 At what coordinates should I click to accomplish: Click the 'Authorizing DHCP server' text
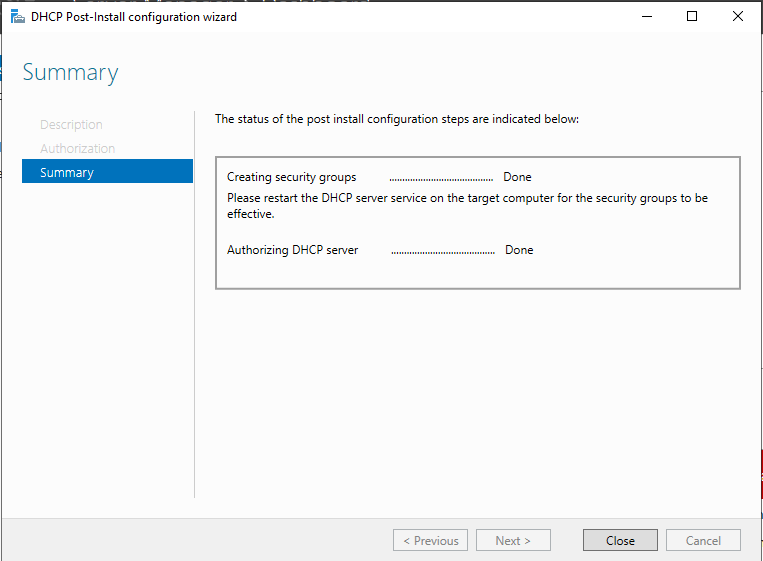click(x=292, y=250)
